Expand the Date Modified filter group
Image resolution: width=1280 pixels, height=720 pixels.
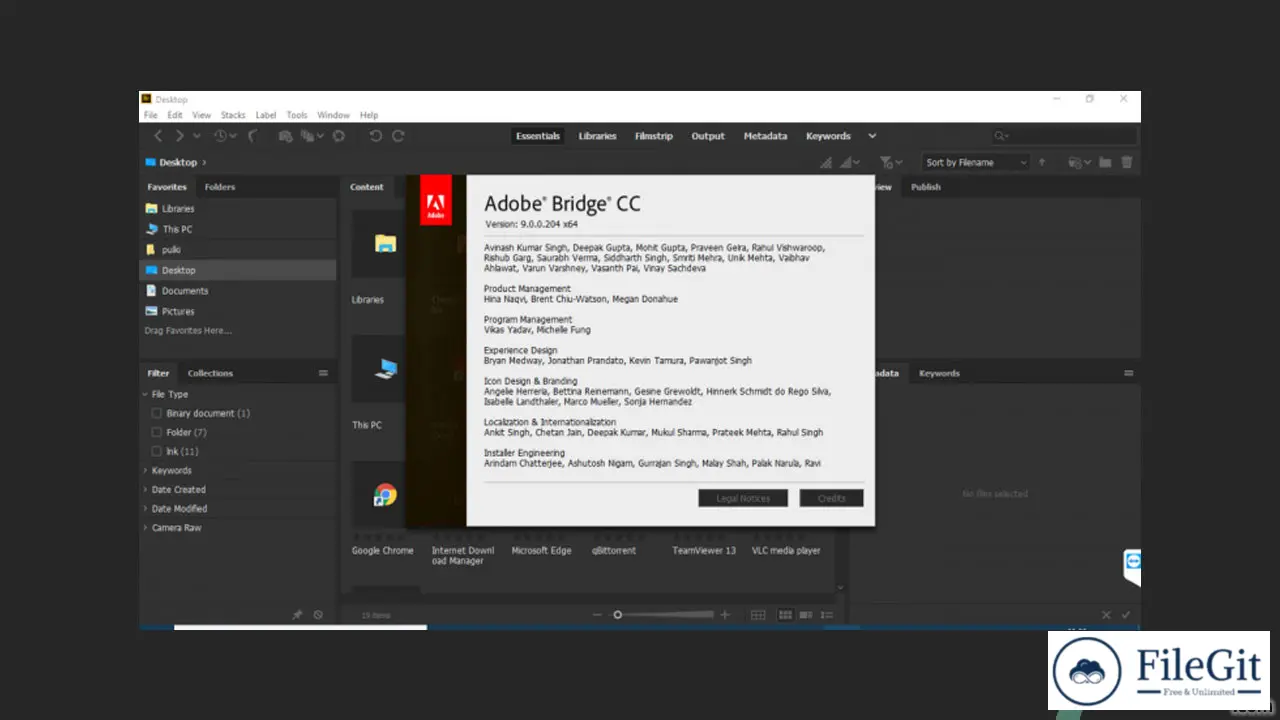(x=145, y=508)
